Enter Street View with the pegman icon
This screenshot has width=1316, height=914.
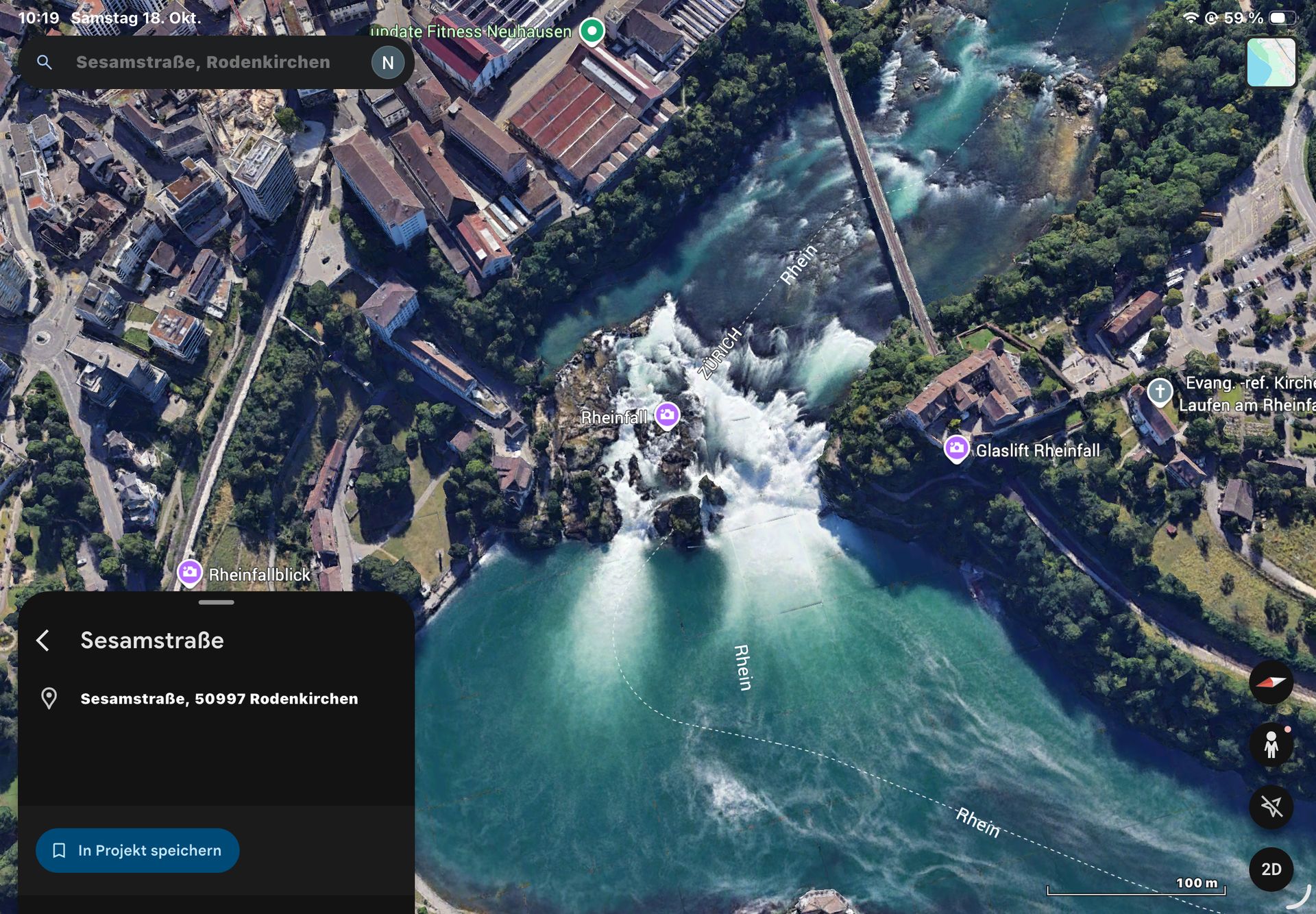click(1271, 745)
